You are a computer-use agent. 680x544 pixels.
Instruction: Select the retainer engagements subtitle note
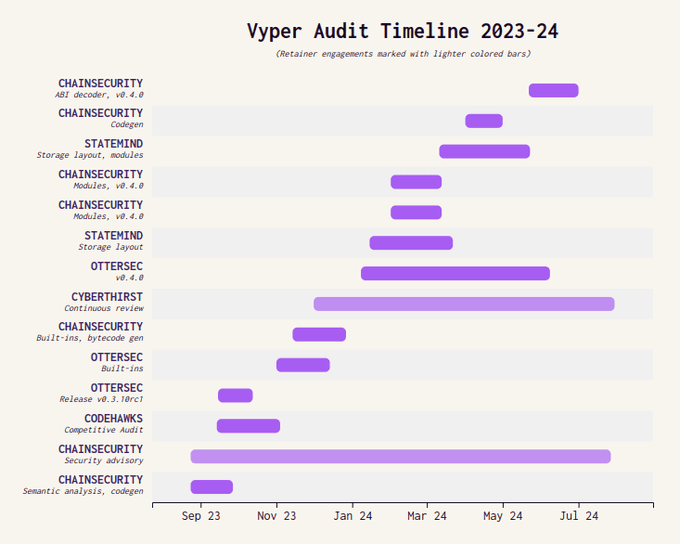pyautogui.click(x=402, y=54)
